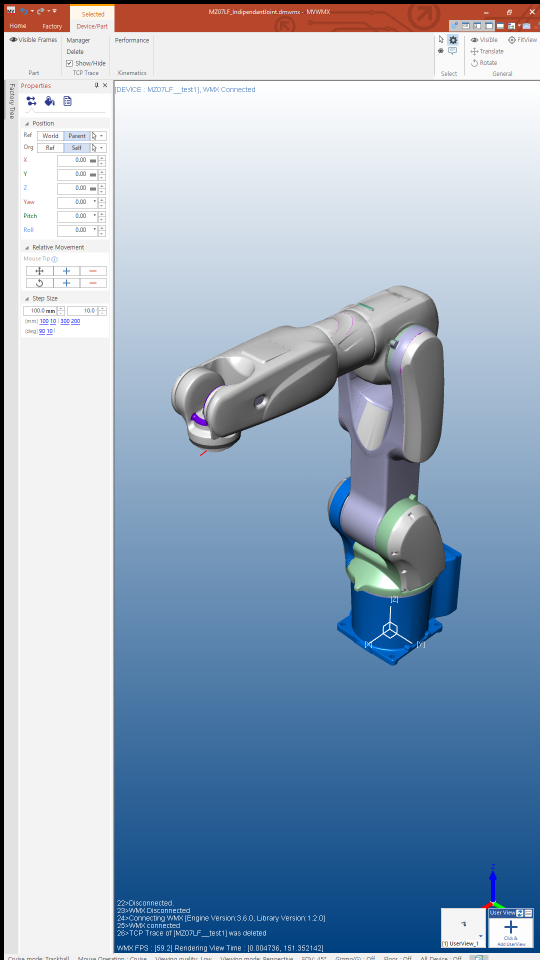The height and width of the screenshot is (960, 540).
Task: Click the 300 mm step size link
Action: point(65,321)
